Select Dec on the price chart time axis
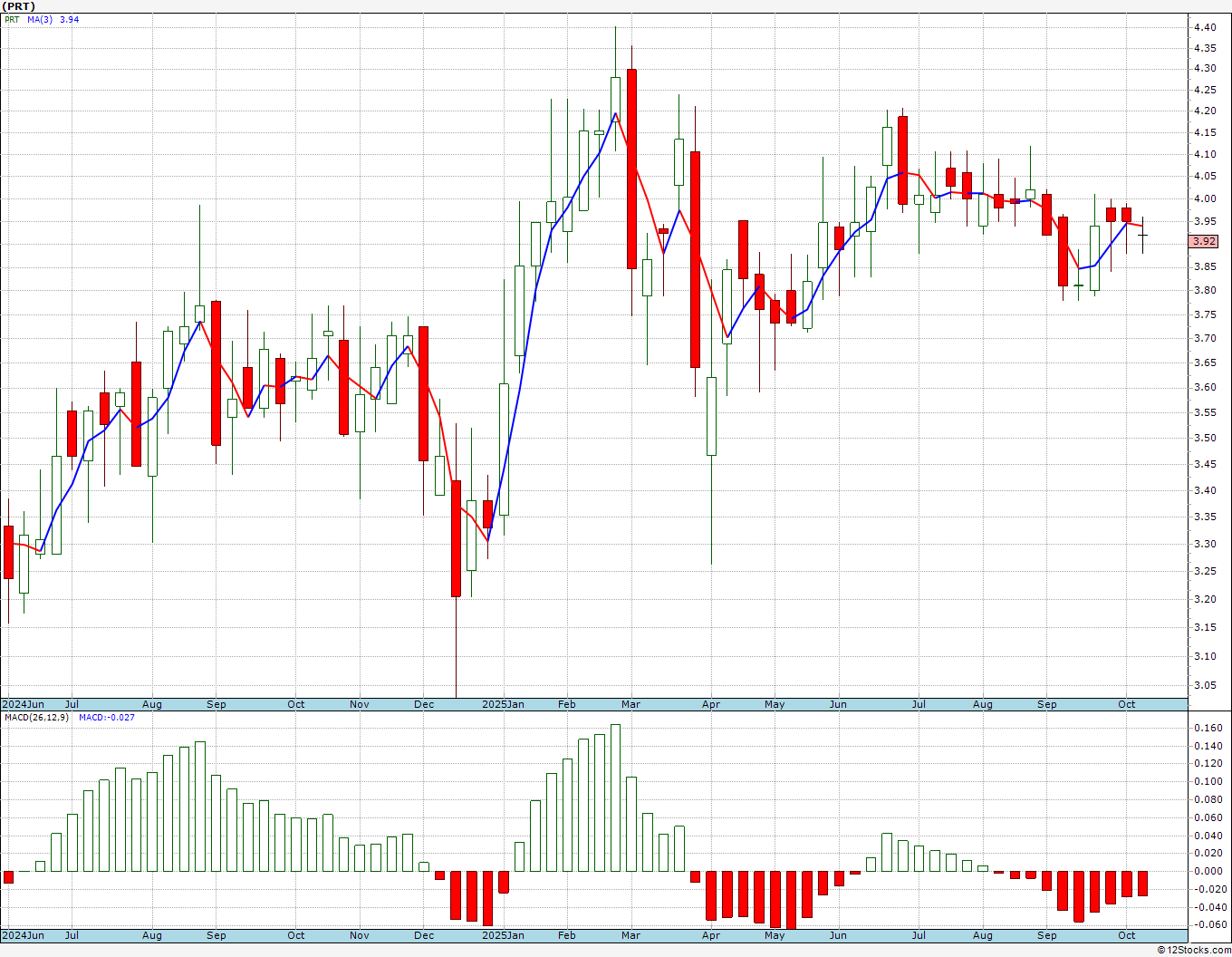1232x957 pixels. [424, 704]
